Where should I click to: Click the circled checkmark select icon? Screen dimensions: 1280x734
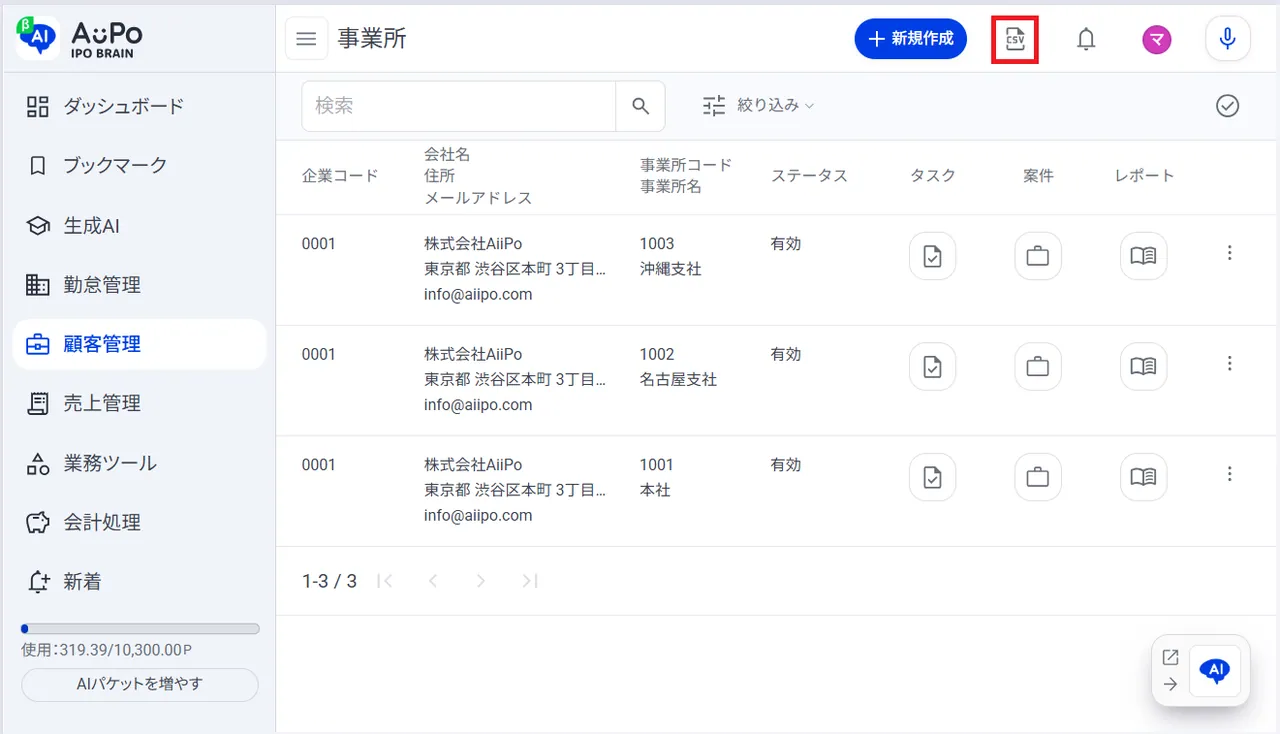click(x=1228, y=106)
